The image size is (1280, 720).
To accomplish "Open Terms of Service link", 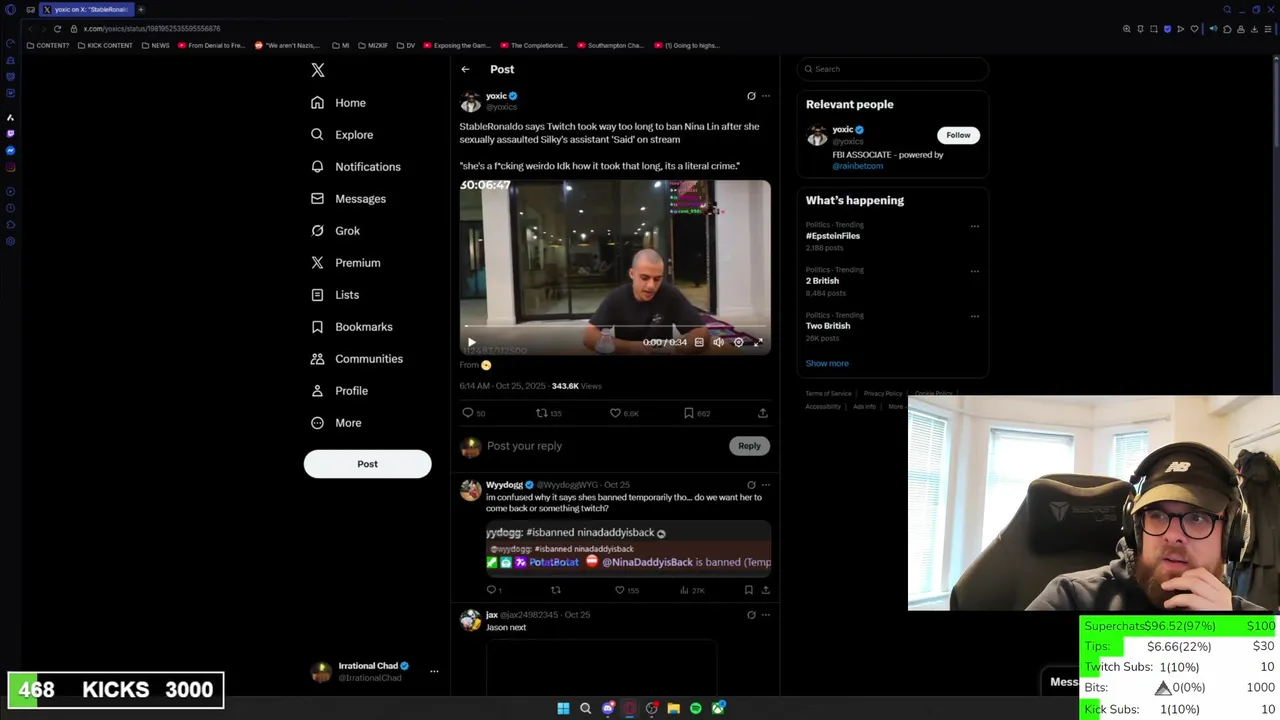I will (828, 394).
